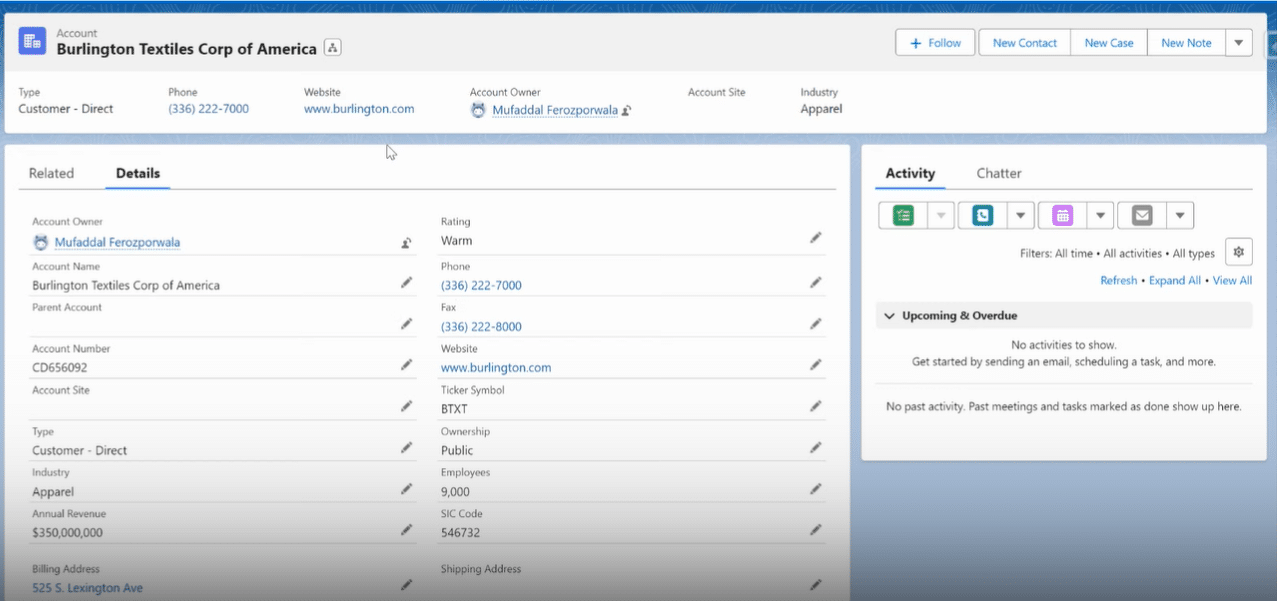Switch to the Related tab
The image size is (1277, 601).
click(51, 173)
